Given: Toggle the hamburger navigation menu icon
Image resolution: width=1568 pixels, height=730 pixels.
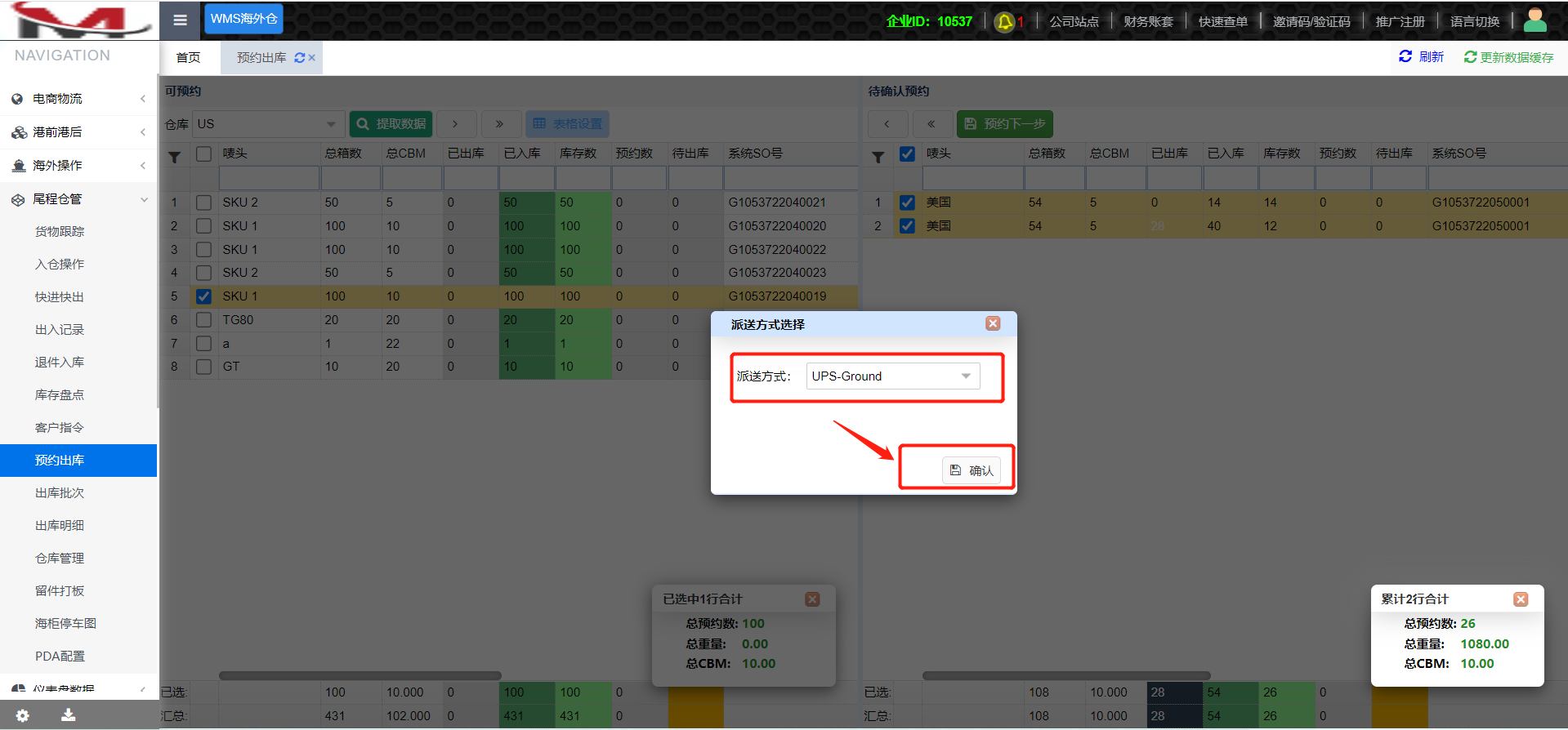Looking at the screenshot, I should 181,20.
